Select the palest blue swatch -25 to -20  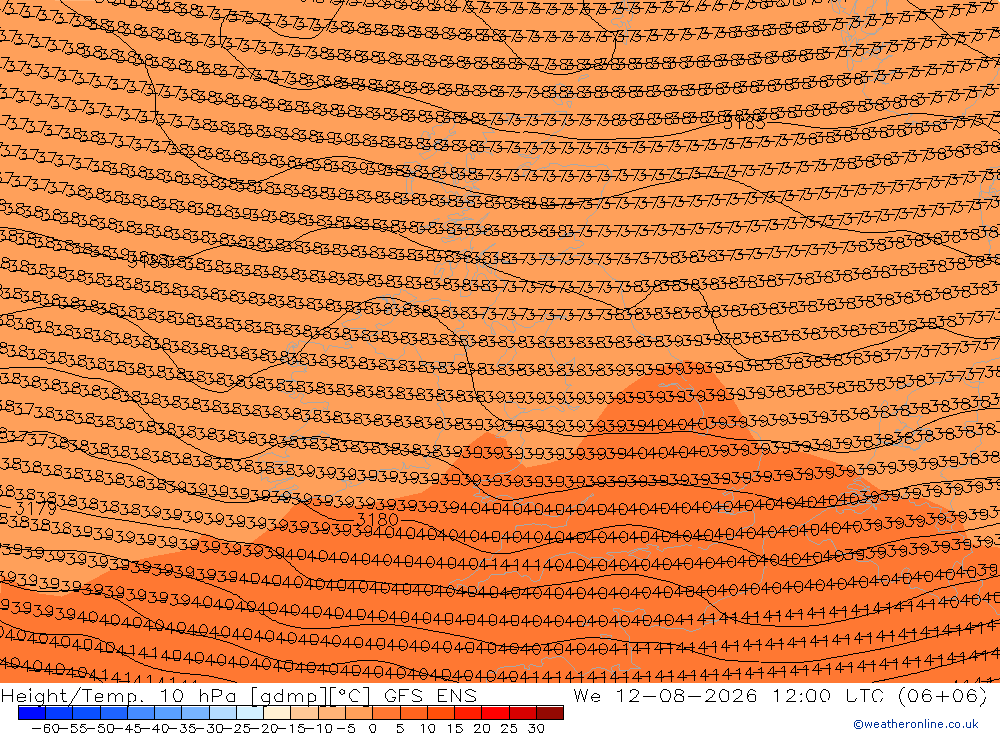click(x=250, y=713)
